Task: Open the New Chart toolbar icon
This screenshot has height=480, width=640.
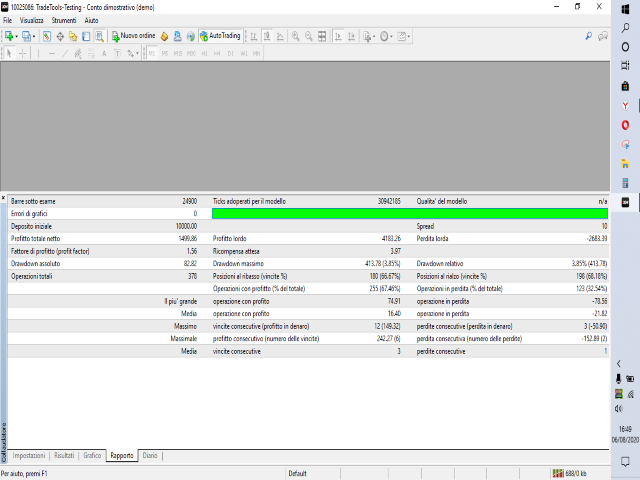Action: coord(9,36)
